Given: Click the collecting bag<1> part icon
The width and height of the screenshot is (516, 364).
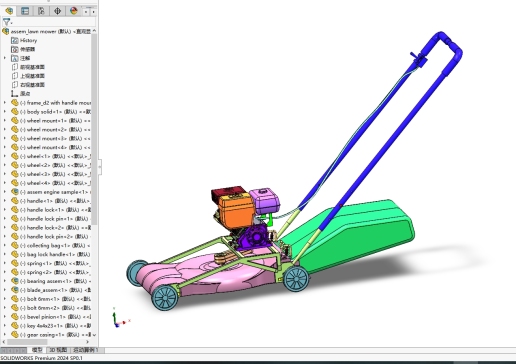Looking at the screenshot, I should point(14,245).
